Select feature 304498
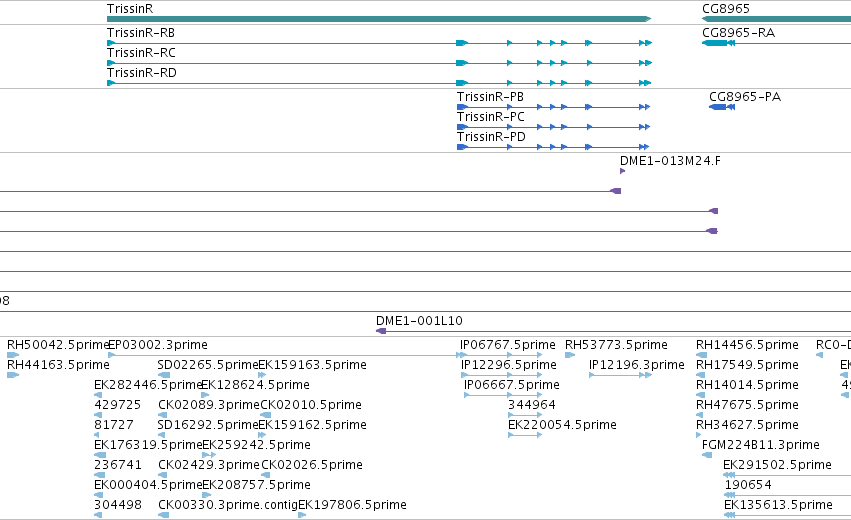 coord(118,506)
